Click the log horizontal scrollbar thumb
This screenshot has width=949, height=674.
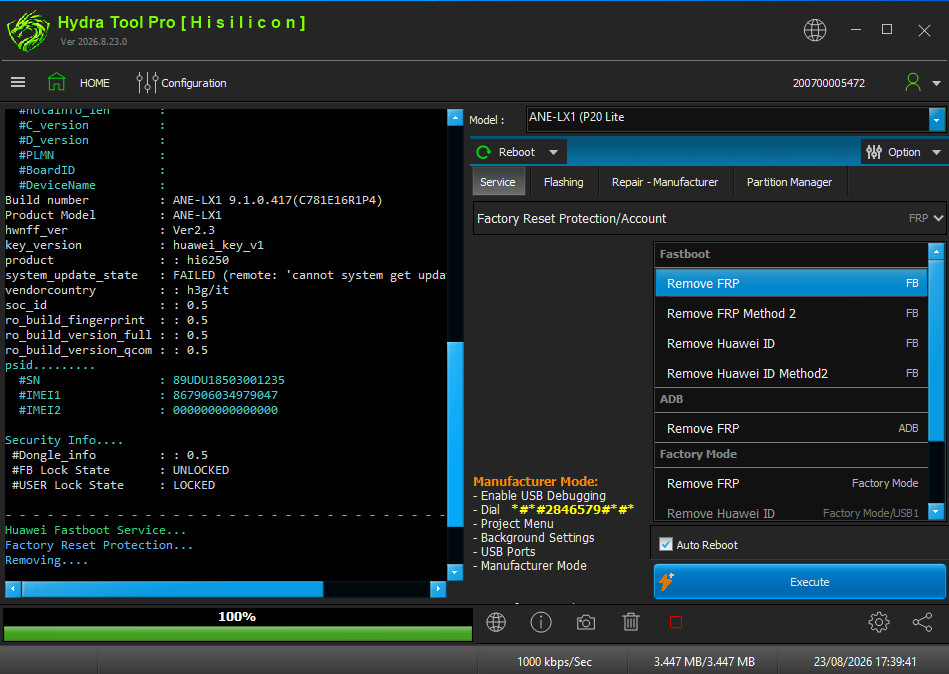172,588
